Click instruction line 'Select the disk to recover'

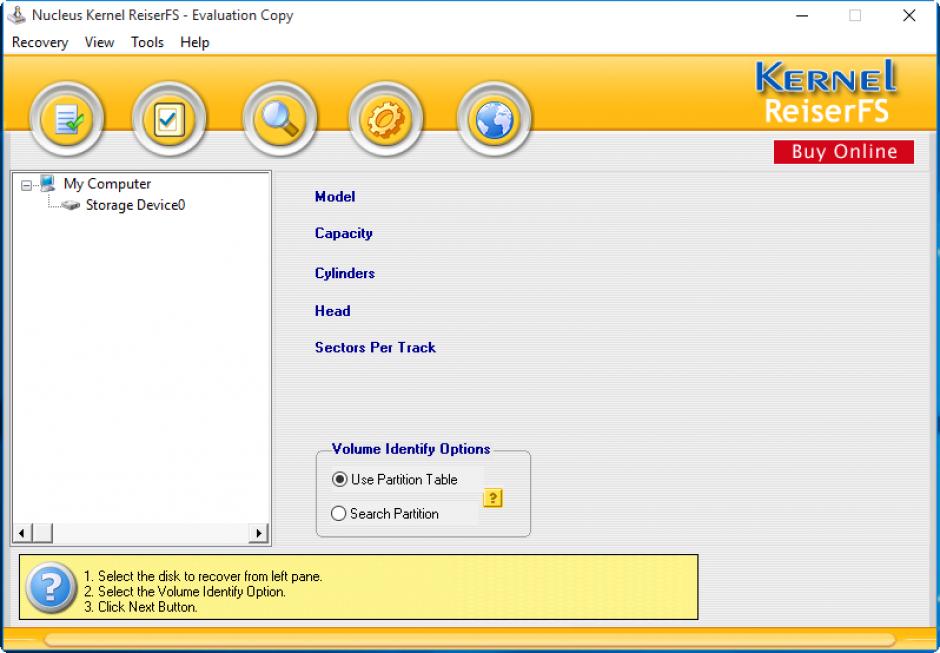tap(203, 576)
